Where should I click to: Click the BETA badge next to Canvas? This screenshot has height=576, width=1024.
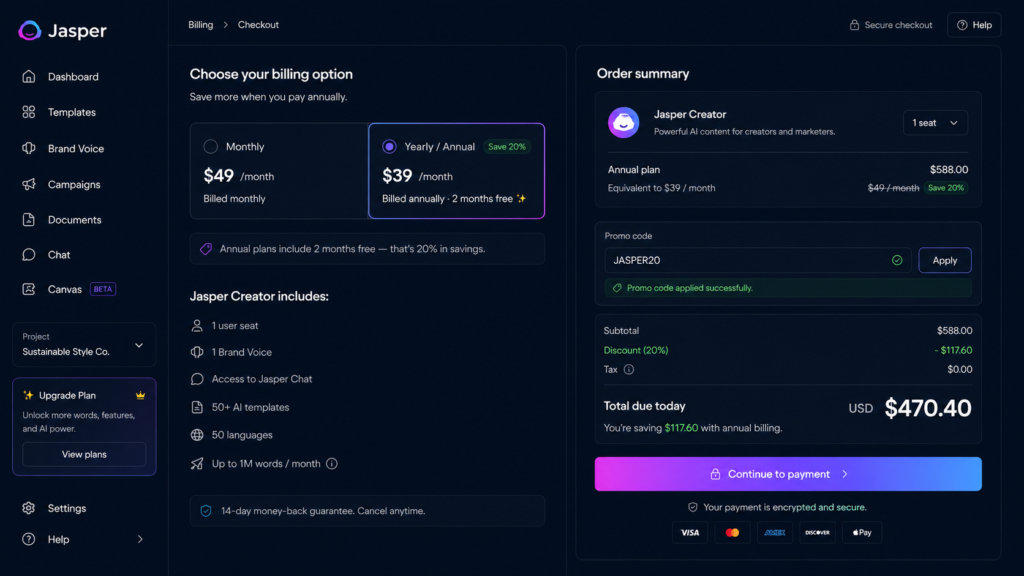(x=103, y=289)
